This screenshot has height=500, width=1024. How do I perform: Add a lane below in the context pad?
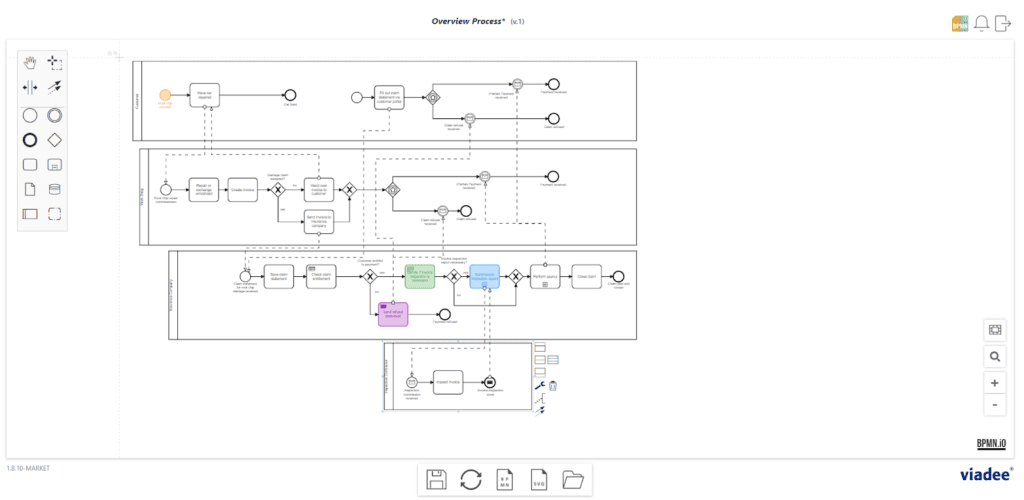tap(540, 372)
